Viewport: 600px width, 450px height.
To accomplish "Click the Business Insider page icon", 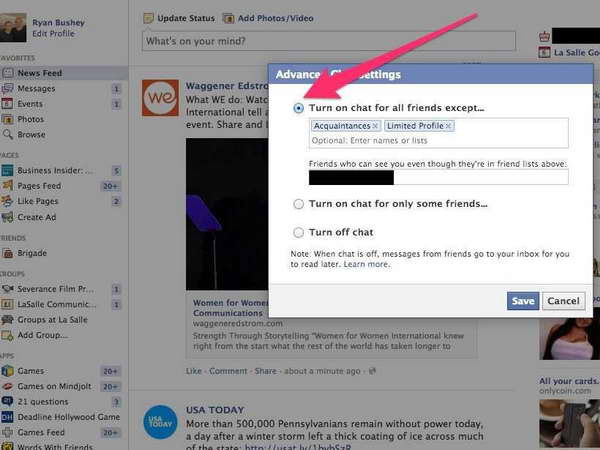I will click(7, 170).
